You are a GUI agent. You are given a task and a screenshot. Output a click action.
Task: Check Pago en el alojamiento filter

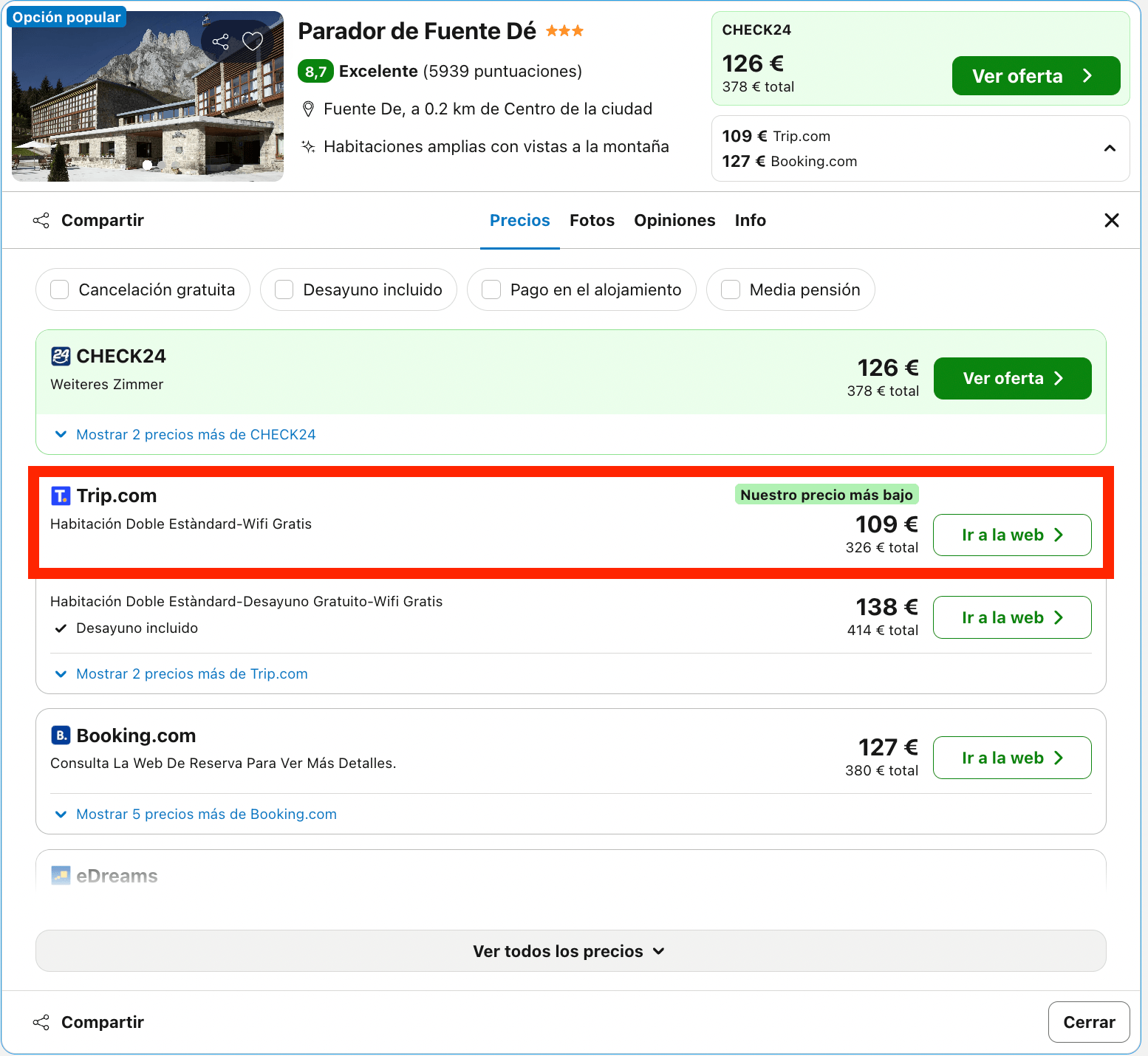tap(491, 289)
